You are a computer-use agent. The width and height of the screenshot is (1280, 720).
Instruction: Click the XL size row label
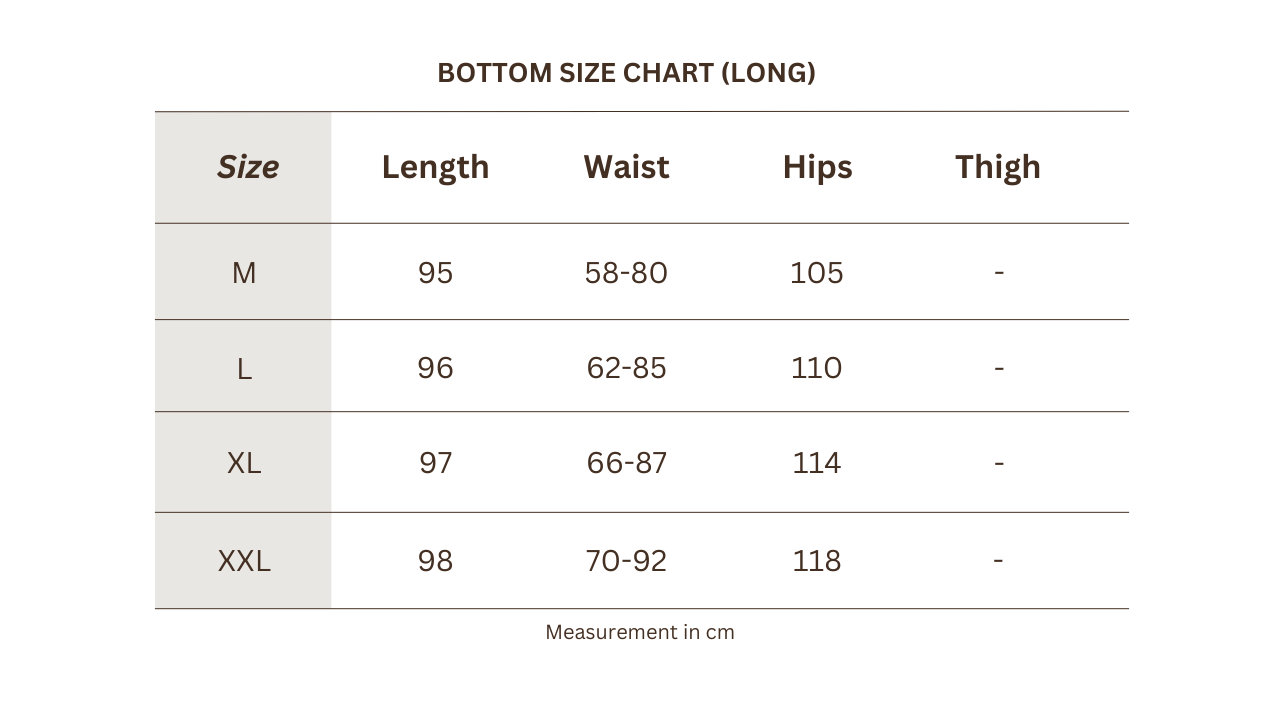[x=244, y=463]
